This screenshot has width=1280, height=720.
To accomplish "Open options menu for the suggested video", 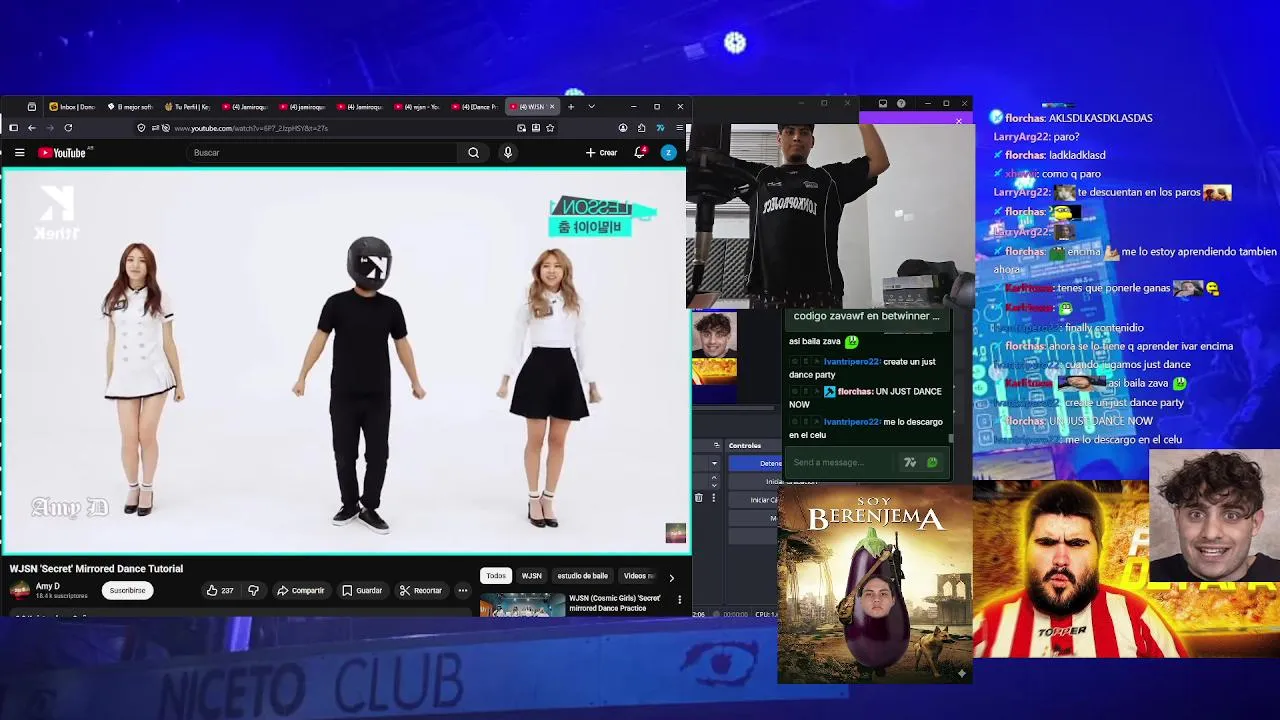I will 680,600.
